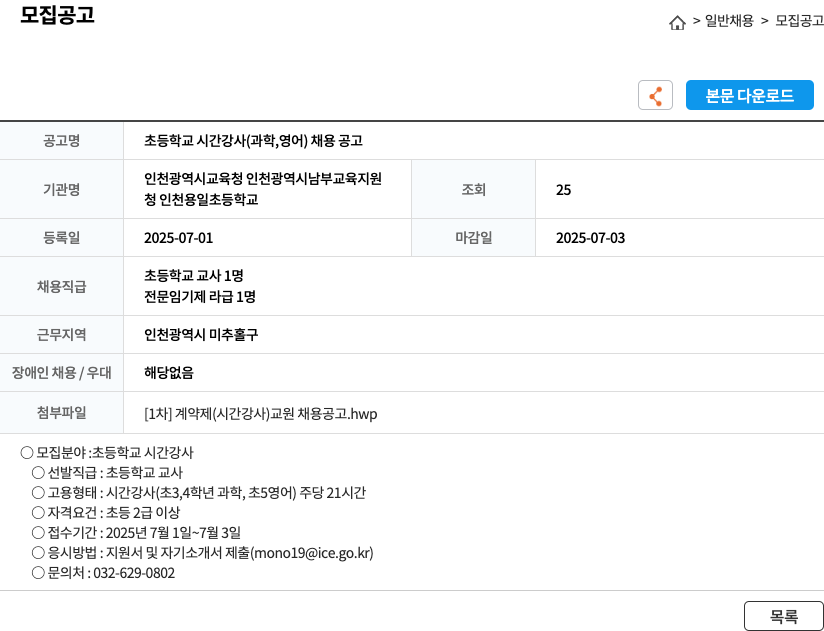Select the title 초등학교 시간강사(과학,영어) 채용 공고

tap(253, 141)
